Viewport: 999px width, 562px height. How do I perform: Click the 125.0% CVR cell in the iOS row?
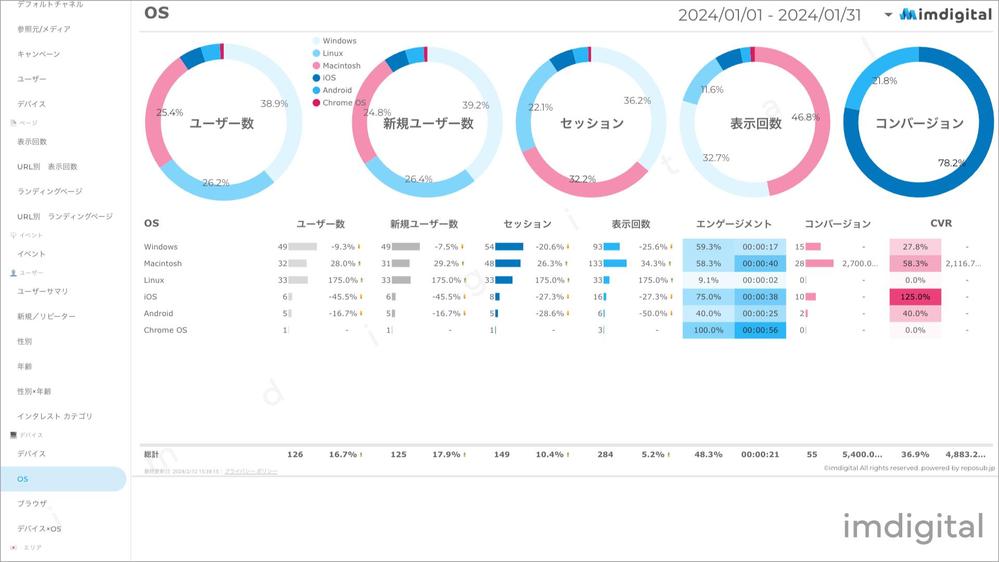[x=915, y=297]
